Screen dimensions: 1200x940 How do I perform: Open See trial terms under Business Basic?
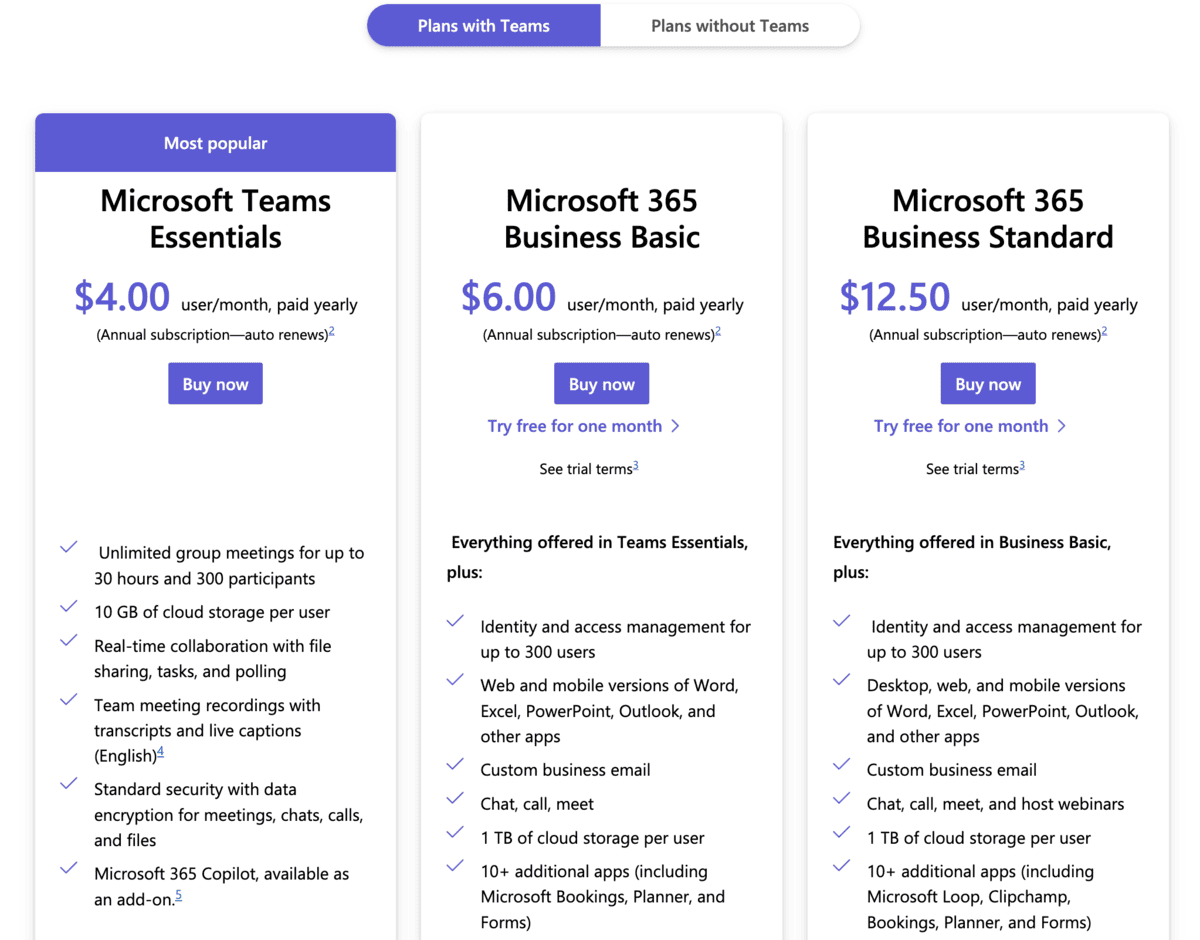point(585,468)
